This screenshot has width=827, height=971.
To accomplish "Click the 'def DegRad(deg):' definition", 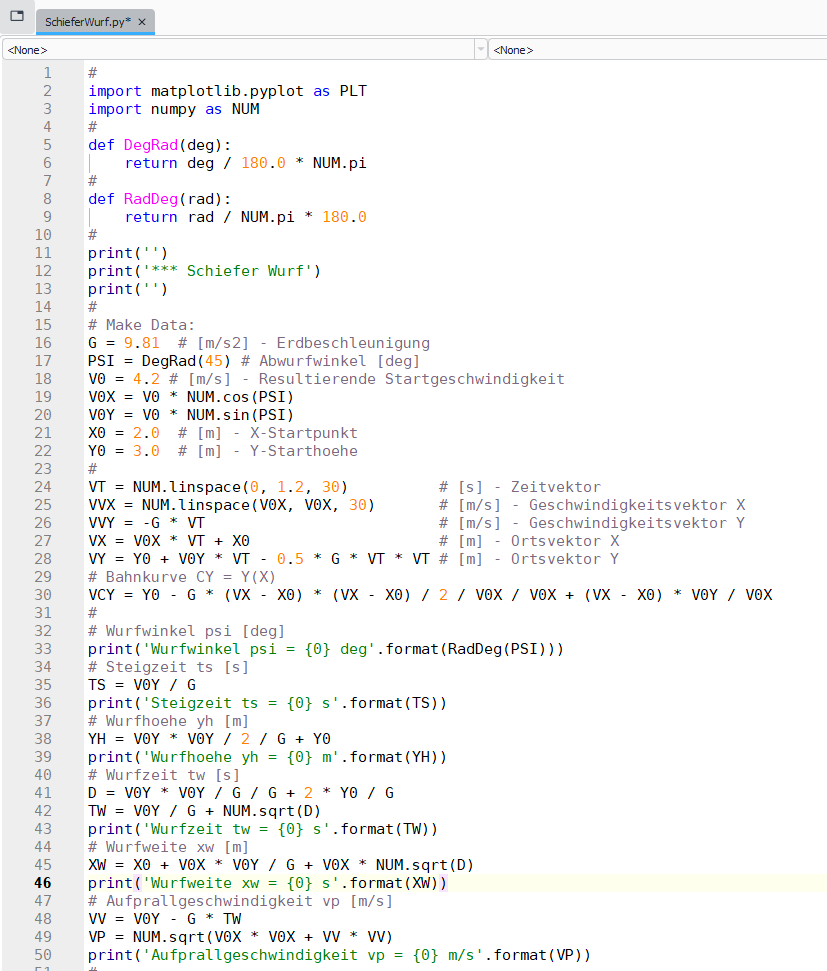I will click(x=159, y=145).
